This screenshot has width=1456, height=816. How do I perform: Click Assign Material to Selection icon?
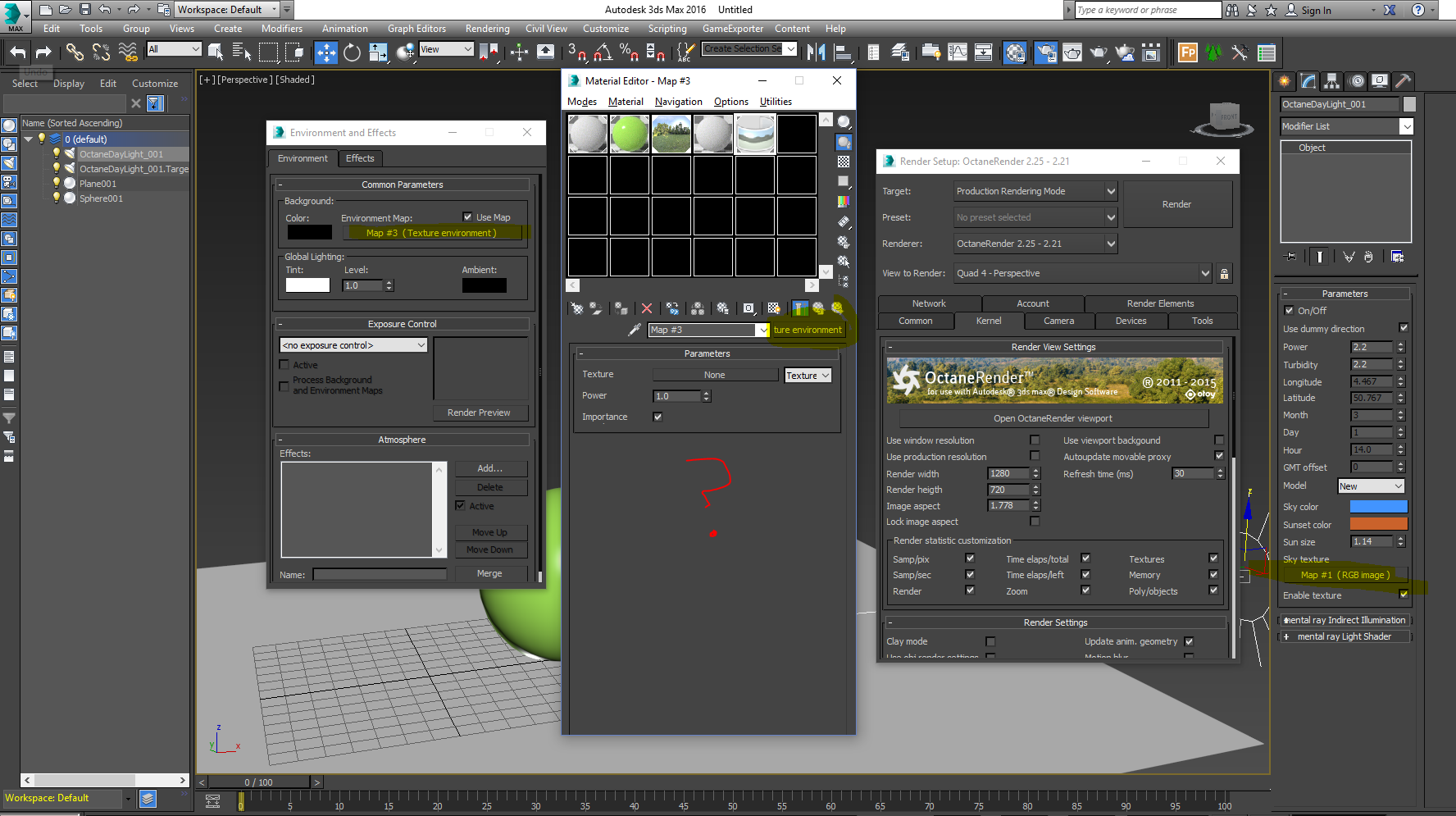621,308
